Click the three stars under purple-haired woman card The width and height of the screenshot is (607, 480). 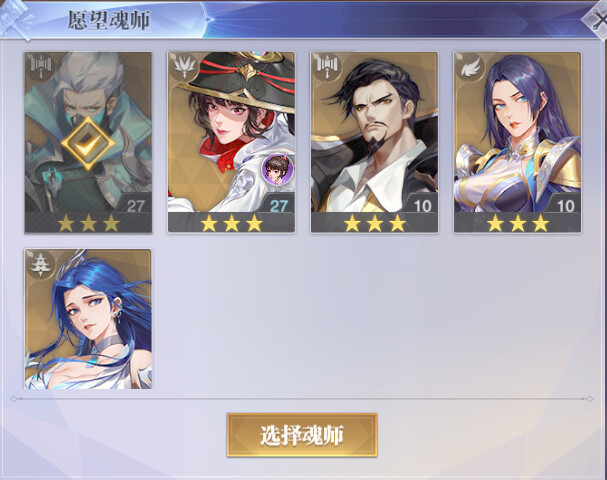pyautogui.click(x=517, y=223)
